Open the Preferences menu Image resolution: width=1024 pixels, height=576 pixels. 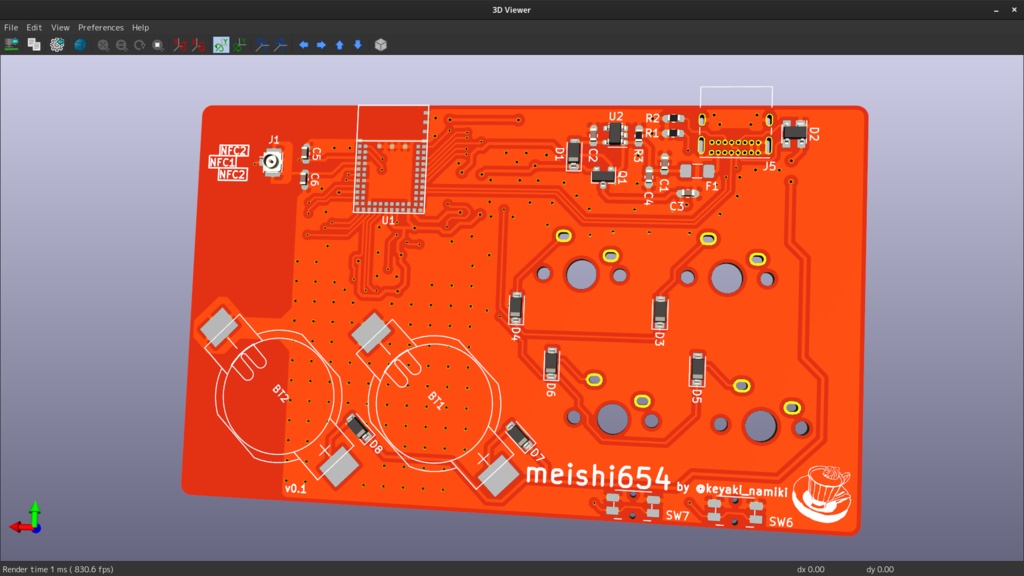(x=100, y=27)
